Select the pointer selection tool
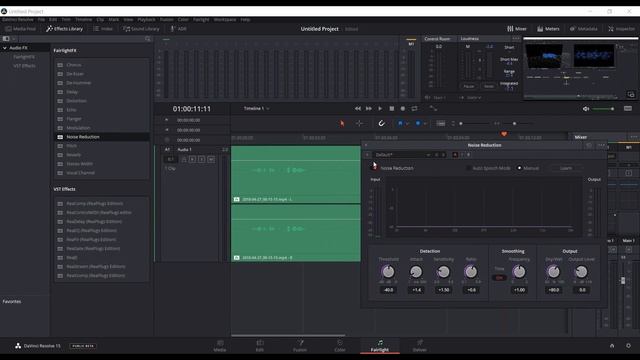Viewport: 640px width, 360px height. click(x=342, y=123)
